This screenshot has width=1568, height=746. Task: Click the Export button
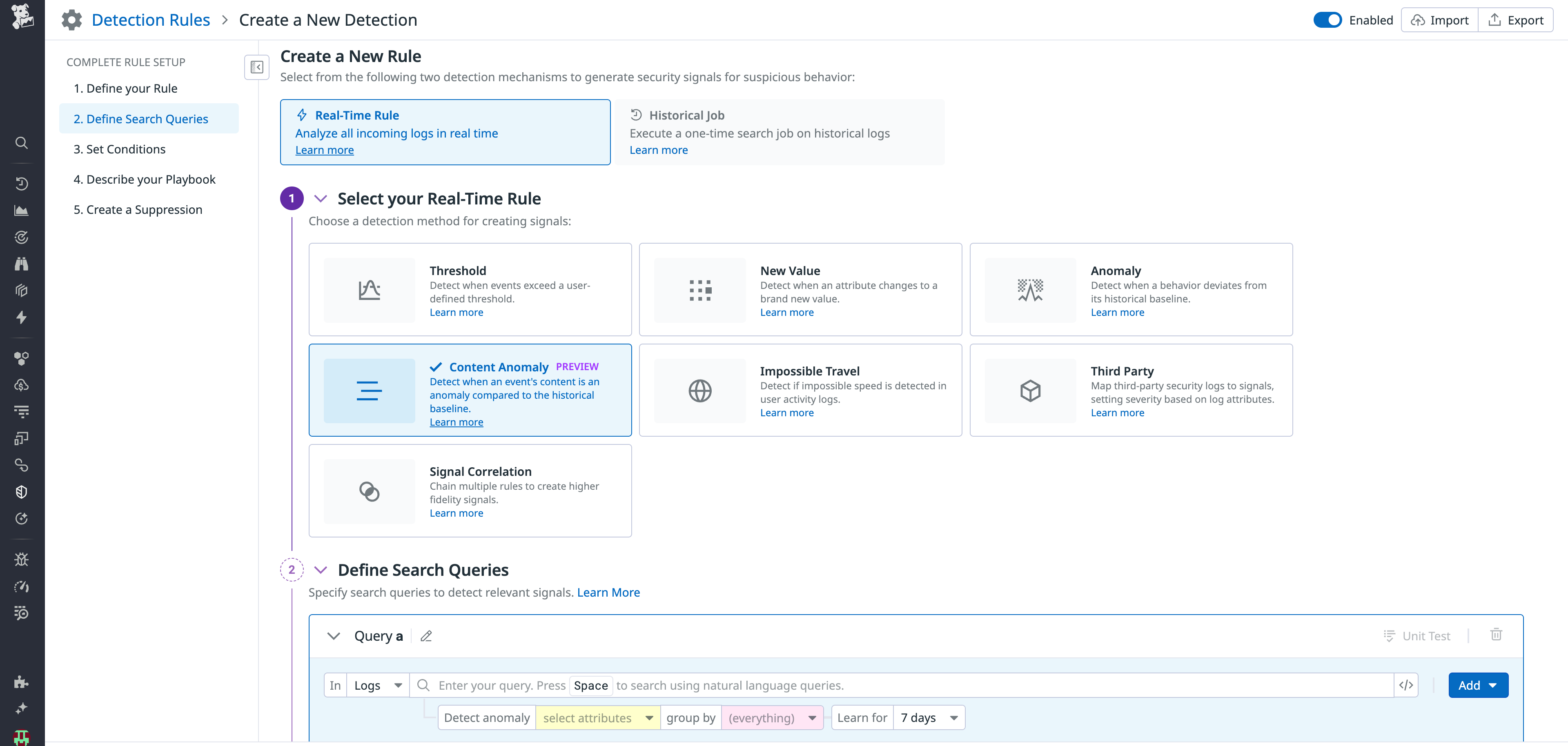click(1516, 20)
